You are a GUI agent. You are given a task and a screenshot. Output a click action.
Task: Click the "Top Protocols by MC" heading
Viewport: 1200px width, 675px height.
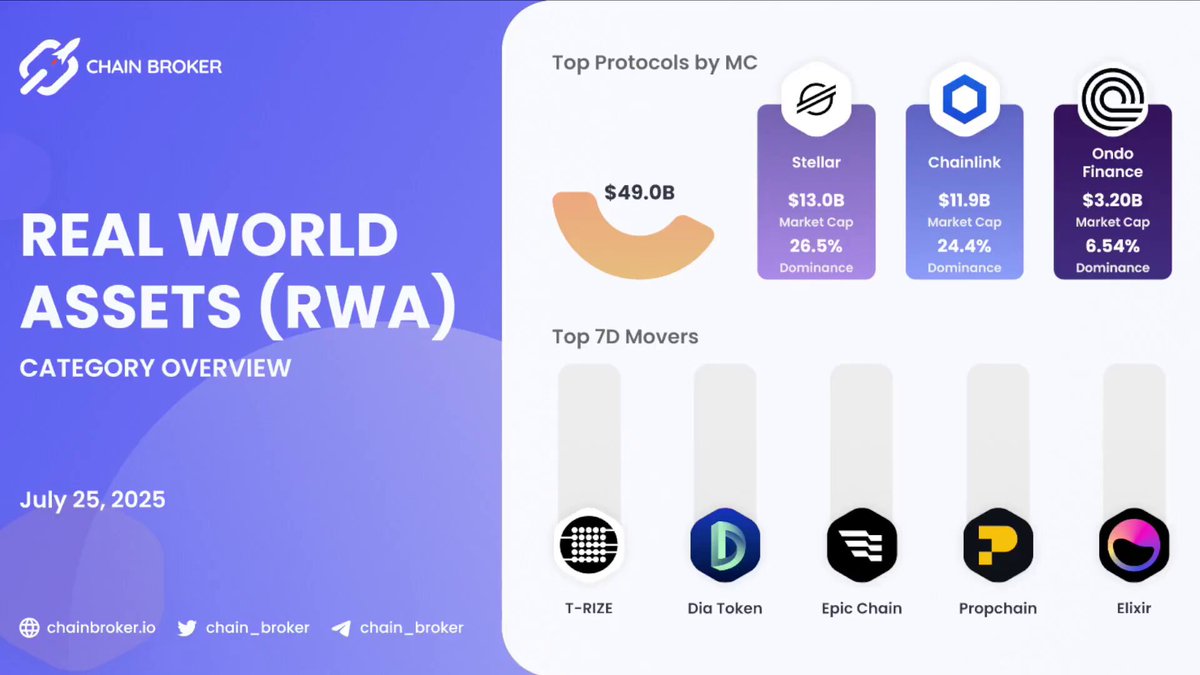(654, 63)
